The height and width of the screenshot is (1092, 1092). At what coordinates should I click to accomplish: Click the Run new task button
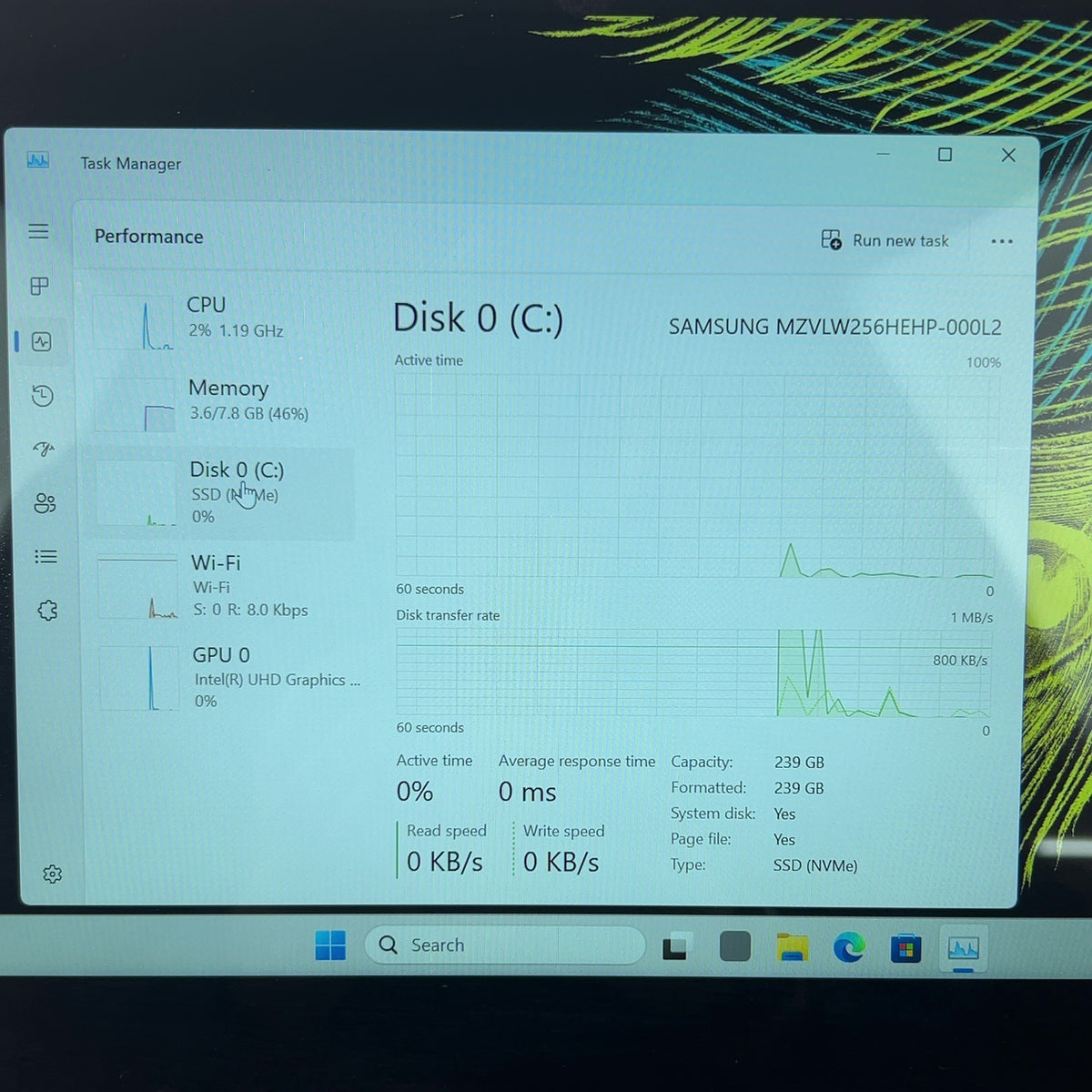pos(885,240)
